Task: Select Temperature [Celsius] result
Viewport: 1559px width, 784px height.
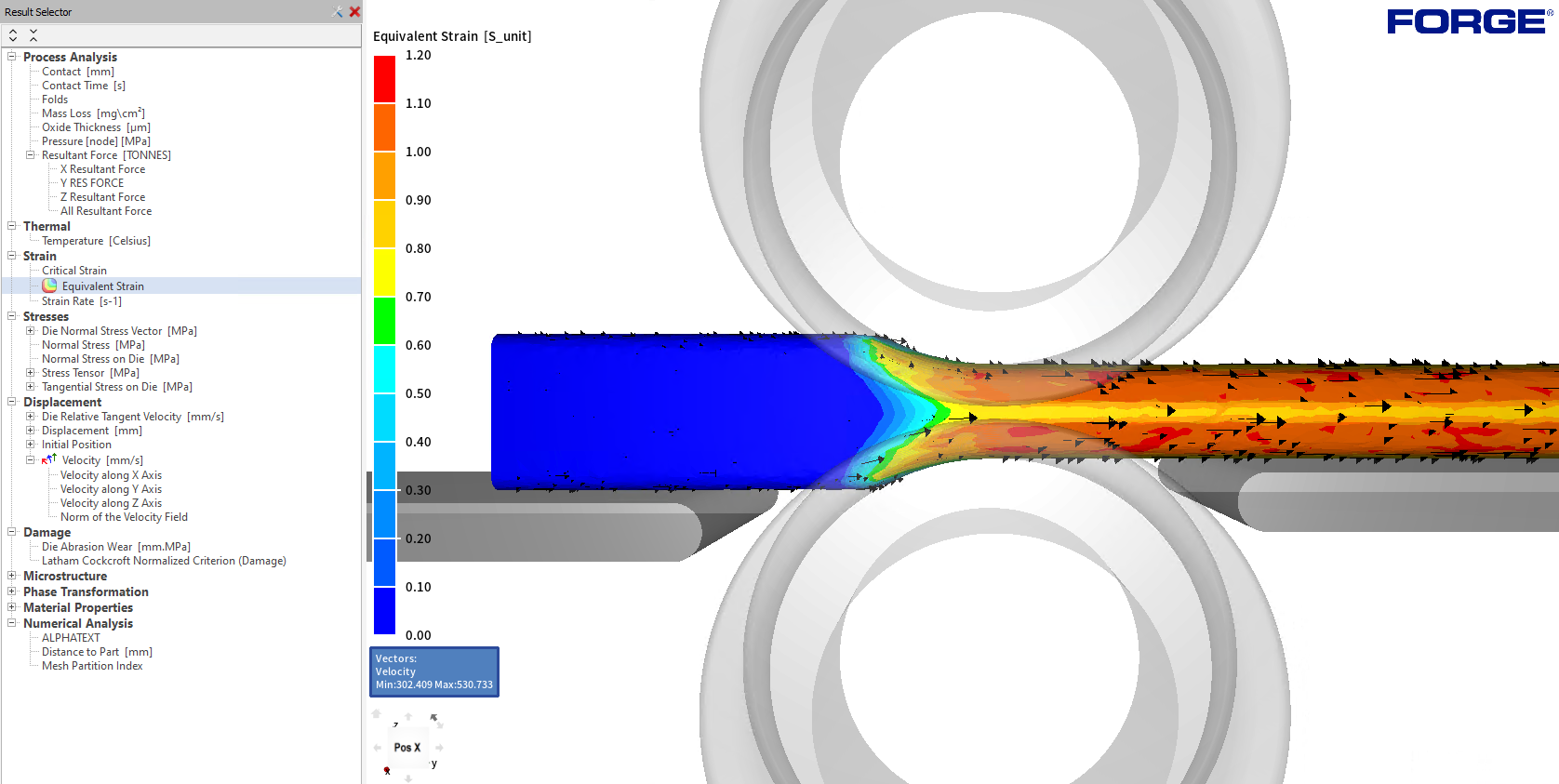Action: (96, 241)
